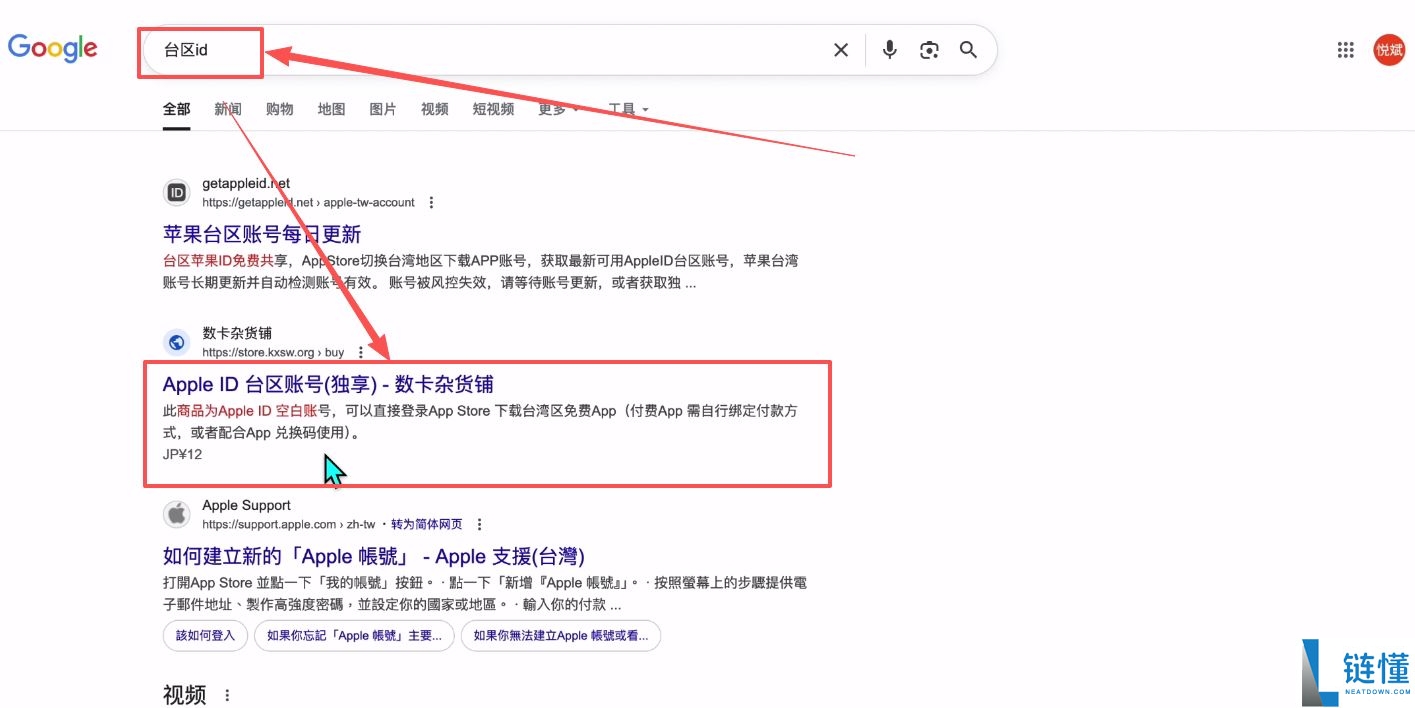Click the getappleid.net site name
Image resolution: width=1415 pixels, height=708 pixels.
pos(246,184)
